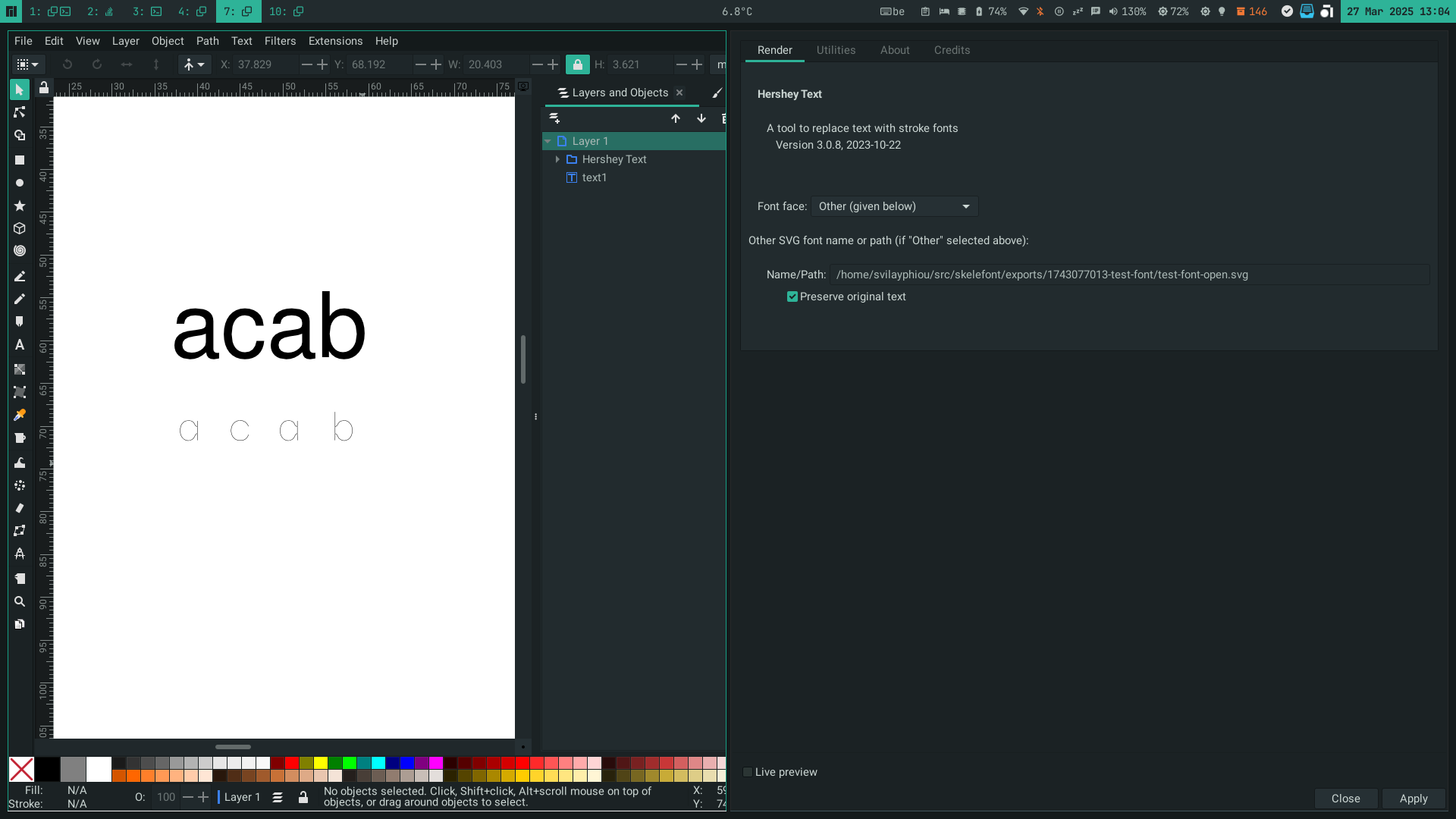
Task: Click the move layer up arrow
Action: coord(676,118)
